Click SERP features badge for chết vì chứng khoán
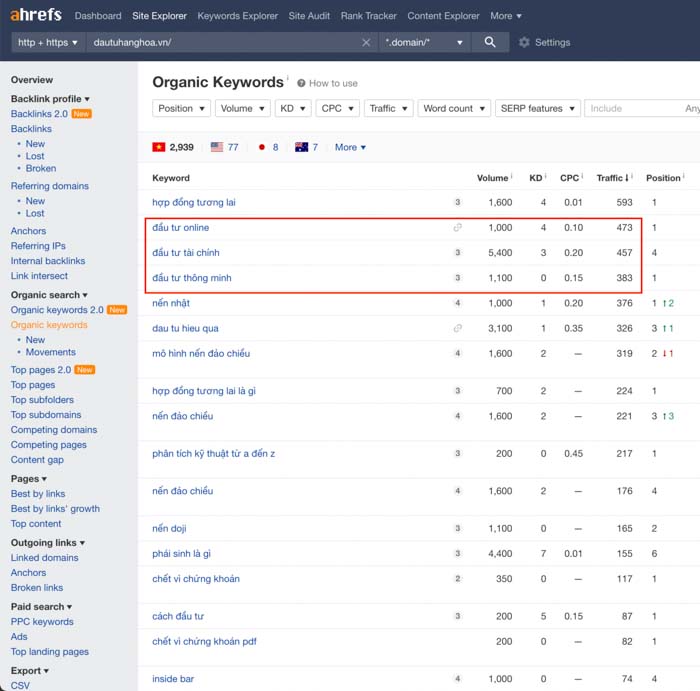 tap(458, 579)
